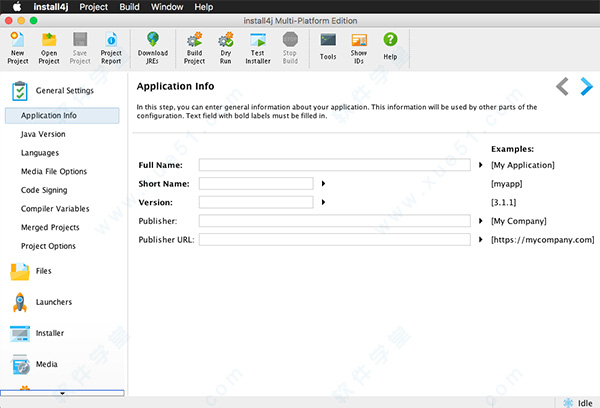
Task: Select Media File Options in sidebar
Action: [x=54, y=171]
